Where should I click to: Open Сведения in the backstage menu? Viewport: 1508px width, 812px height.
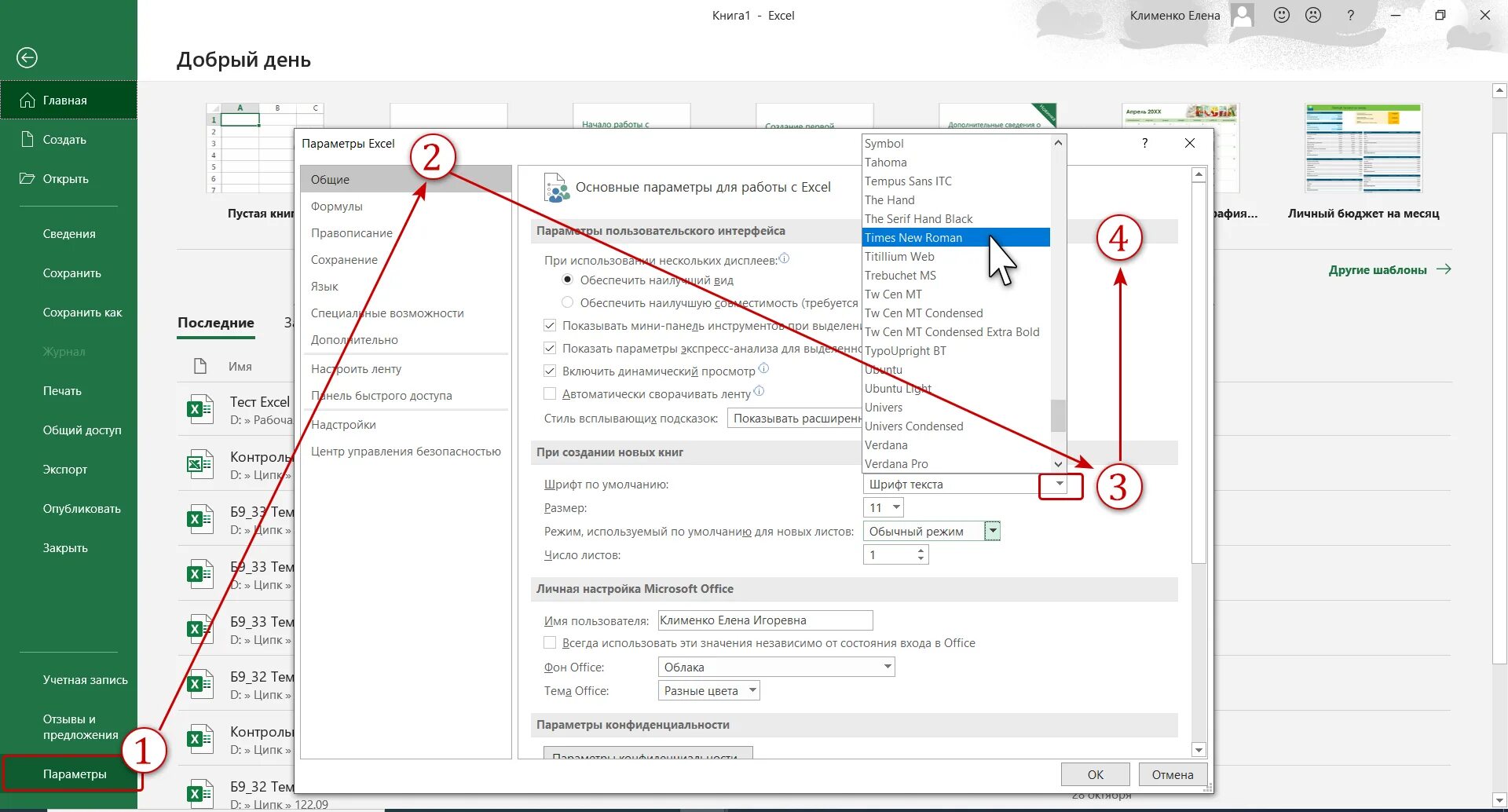(x=68, y=234)
